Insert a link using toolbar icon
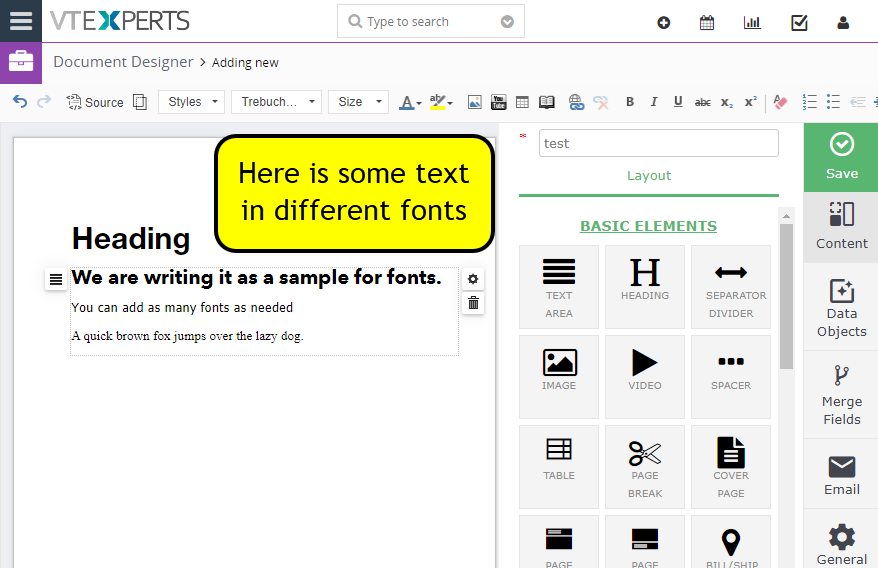Screen dimensions: 878x568 576,102
